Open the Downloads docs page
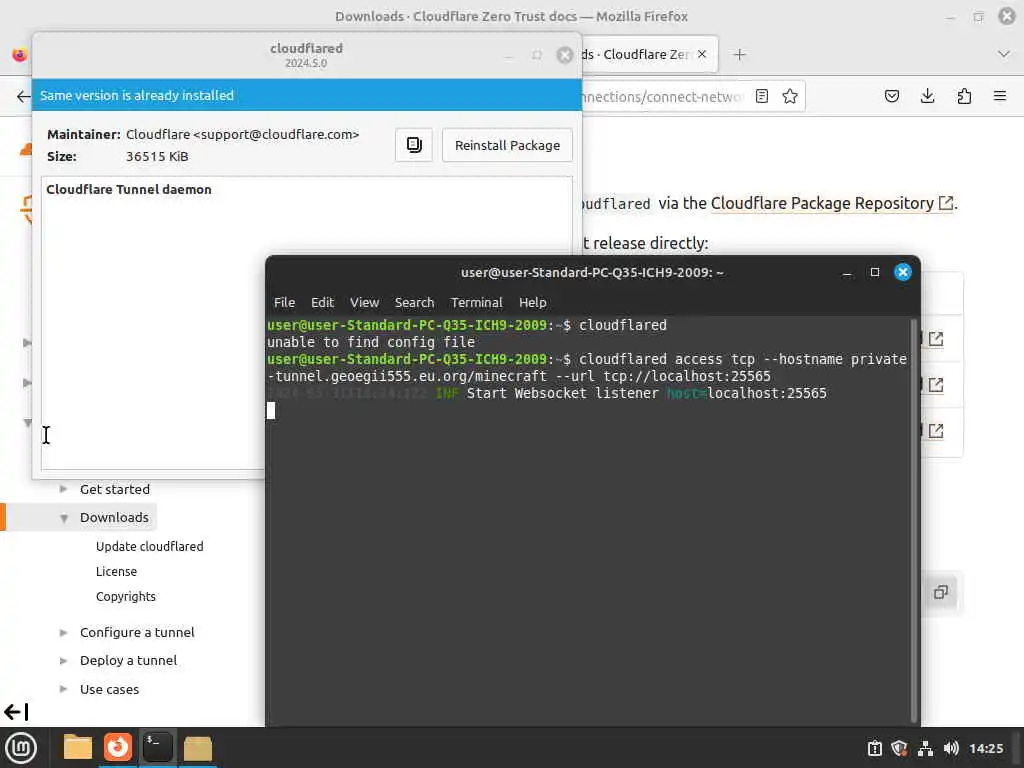Image resolution: width=1024 pixels, height=768 pixels. click(114, 517)
